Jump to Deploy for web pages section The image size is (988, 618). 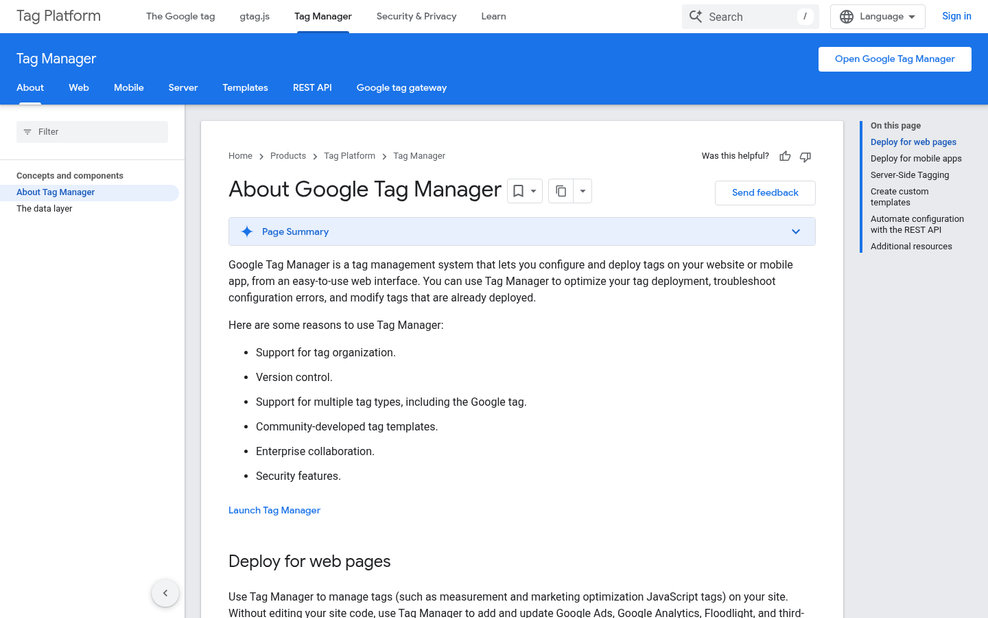tap(913, 142)
